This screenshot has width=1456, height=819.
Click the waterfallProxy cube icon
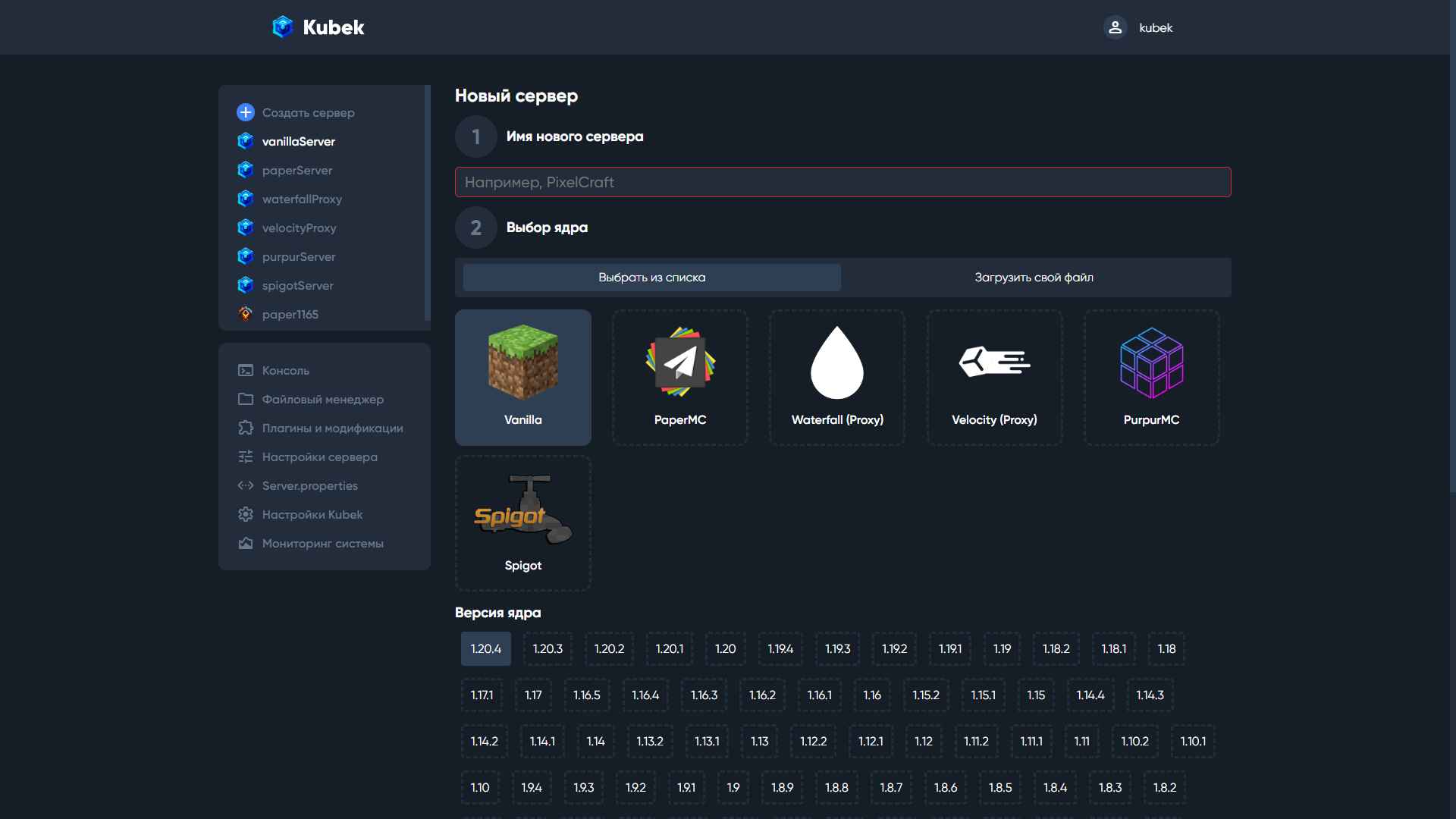[x=246, y=199]
